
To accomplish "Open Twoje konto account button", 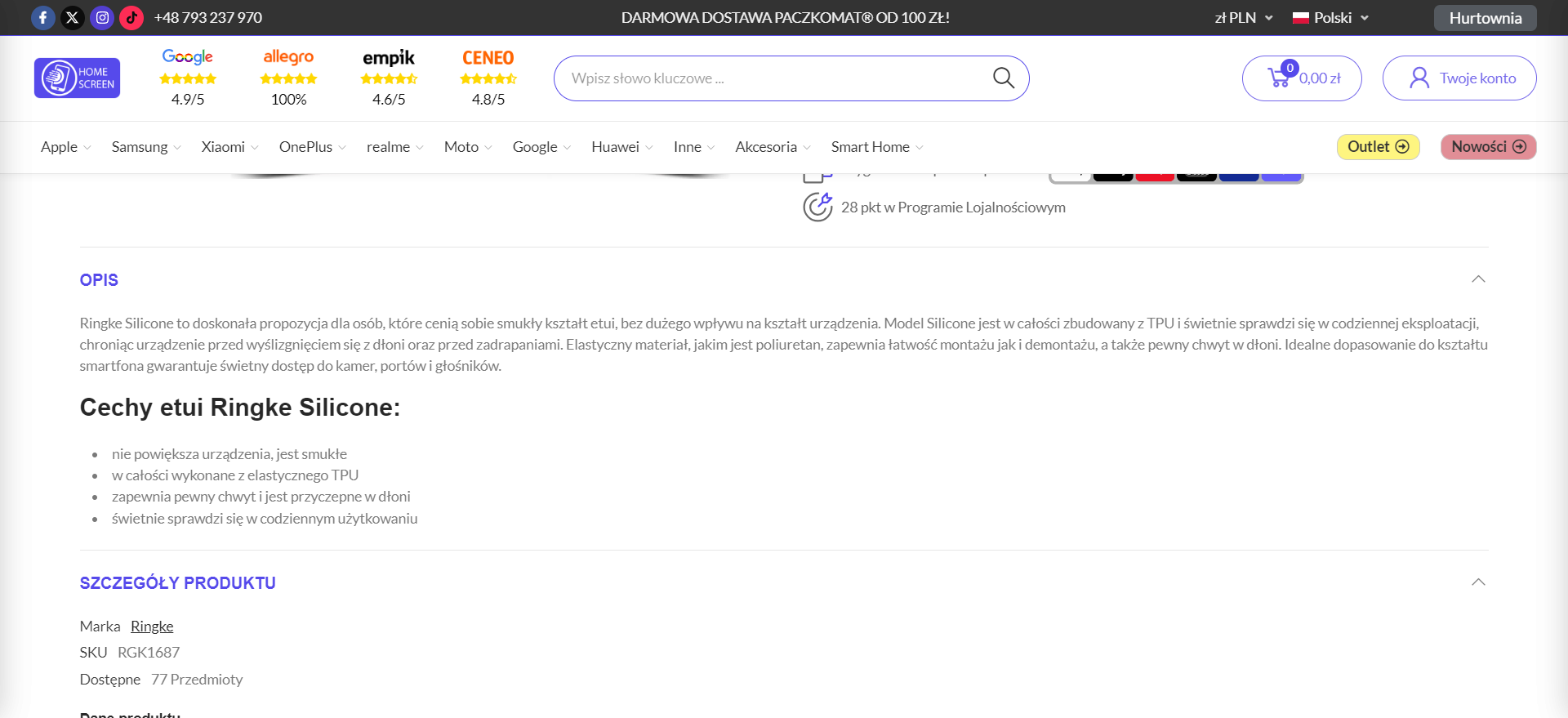I will [1459, 78].
